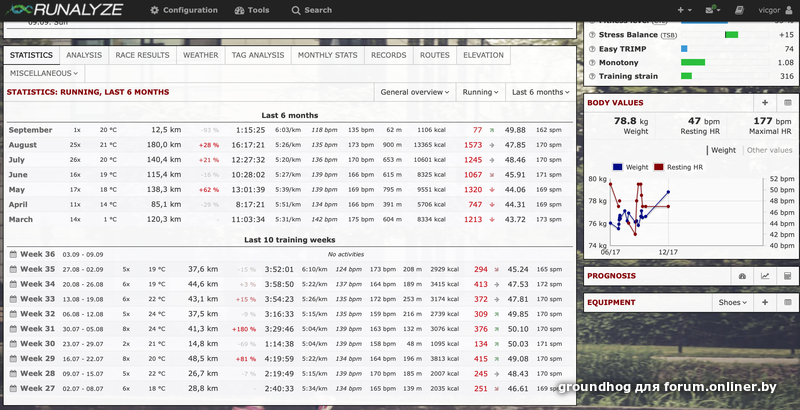Viewport: 800px width, 410px height.
Task: Click the Search field in top bar
Action: click(x=312, y=10)
